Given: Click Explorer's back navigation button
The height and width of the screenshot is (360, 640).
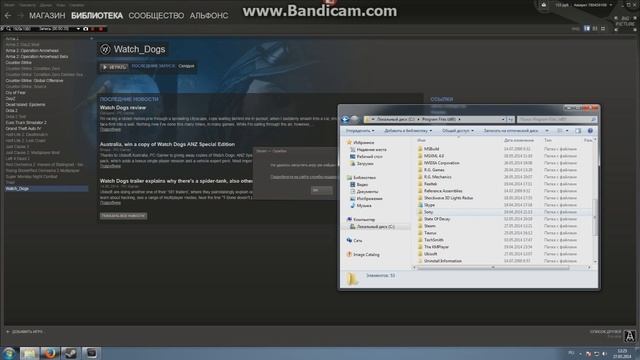Looking at the screenshot, I should 345,120.
